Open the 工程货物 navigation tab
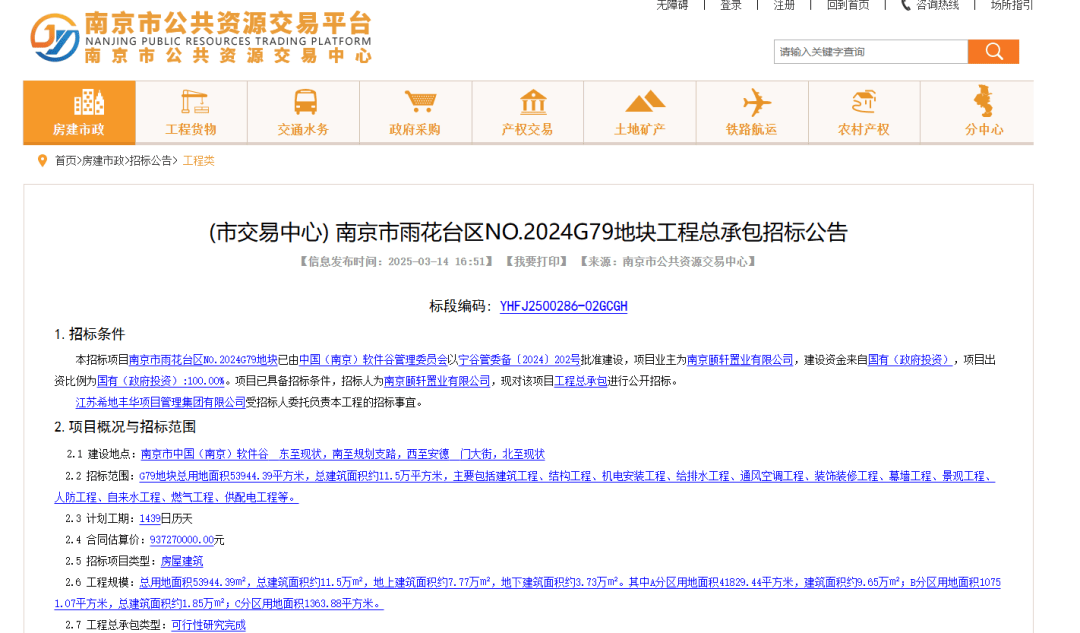1080x633 pixels. point(191,112)
